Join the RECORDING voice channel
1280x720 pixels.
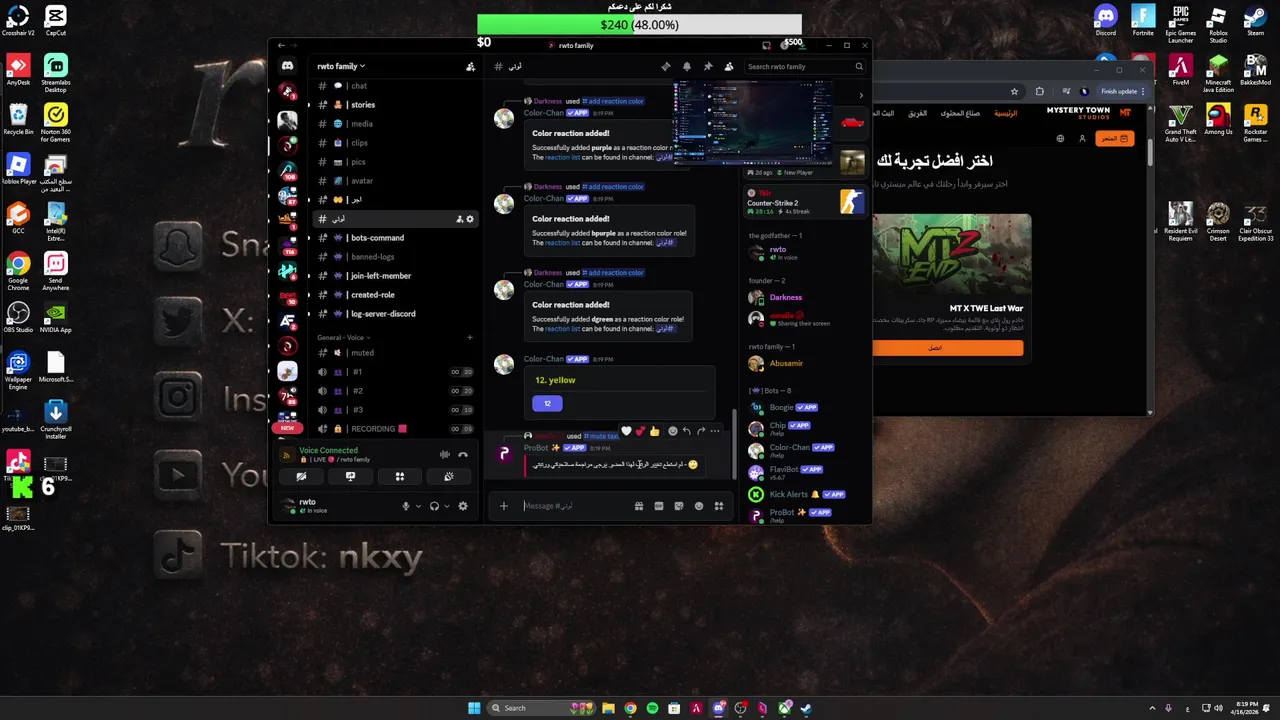point(394,429)
